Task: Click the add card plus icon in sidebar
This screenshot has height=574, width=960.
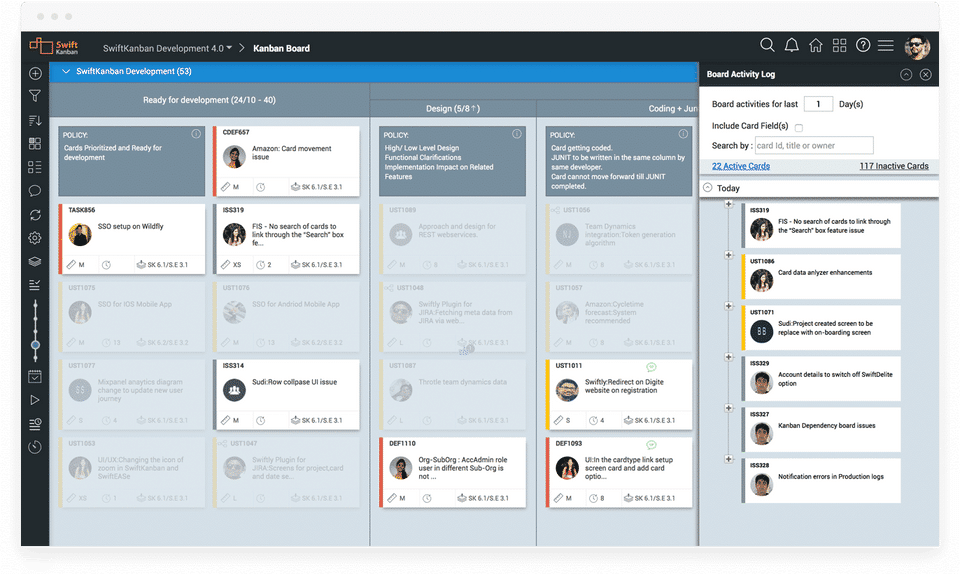Action: pyautogui.click(x=35, y=73)
